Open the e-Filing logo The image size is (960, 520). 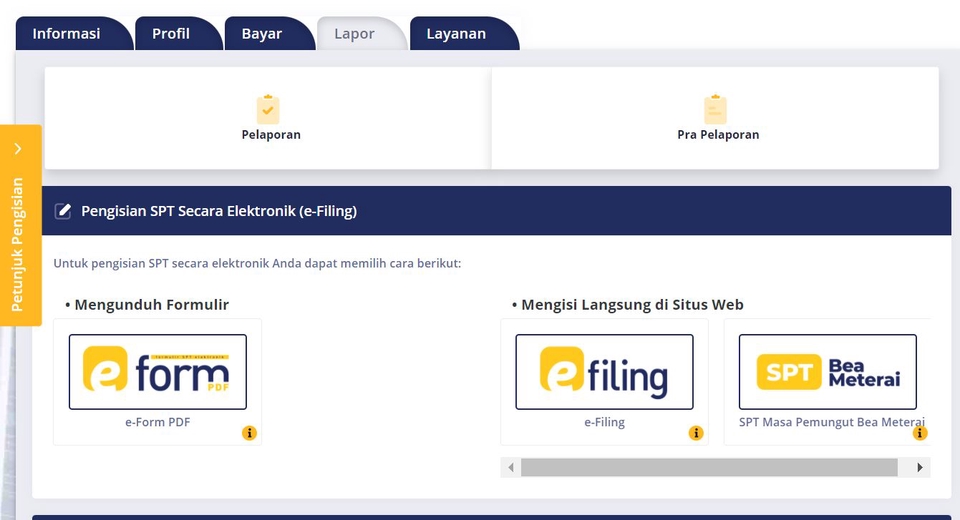[604, 372]
